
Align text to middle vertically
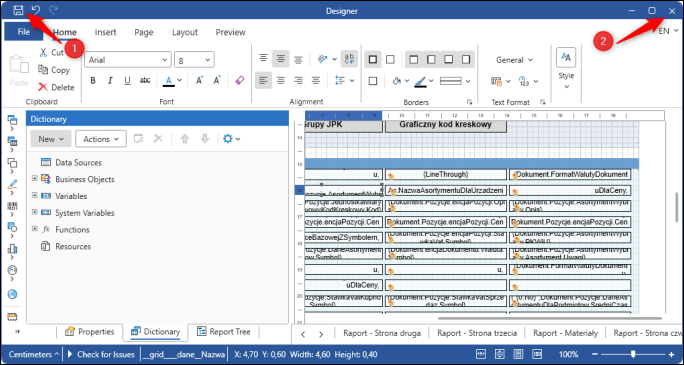(281, 58)
